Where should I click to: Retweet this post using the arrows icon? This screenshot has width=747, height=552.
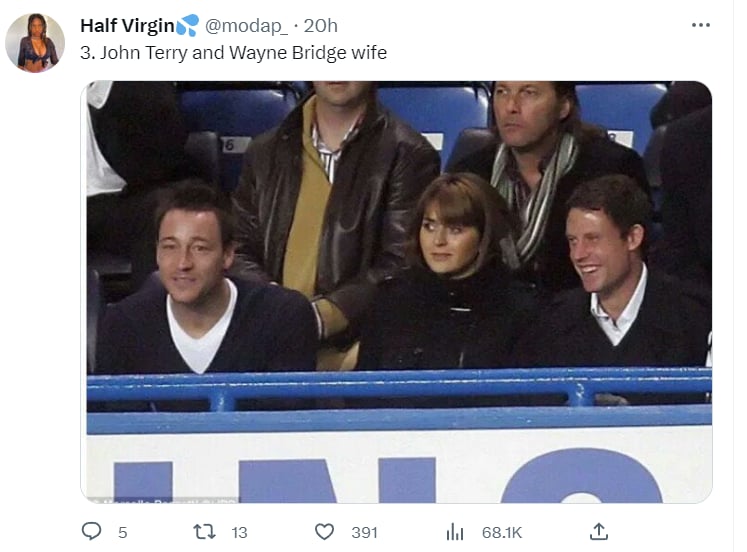point(204,532)
